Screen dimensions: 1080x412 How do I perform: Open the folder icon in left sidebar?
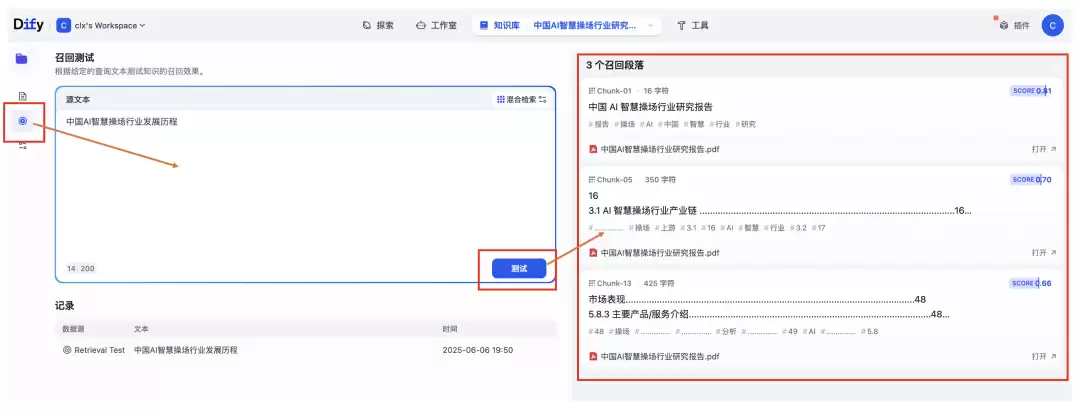22,59
